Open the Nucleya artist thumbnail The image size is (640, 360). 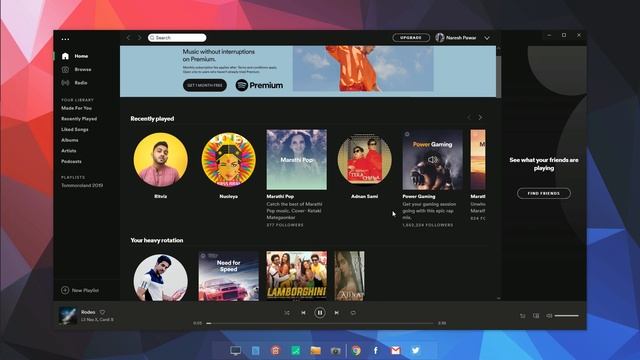[x=229, y=160]
